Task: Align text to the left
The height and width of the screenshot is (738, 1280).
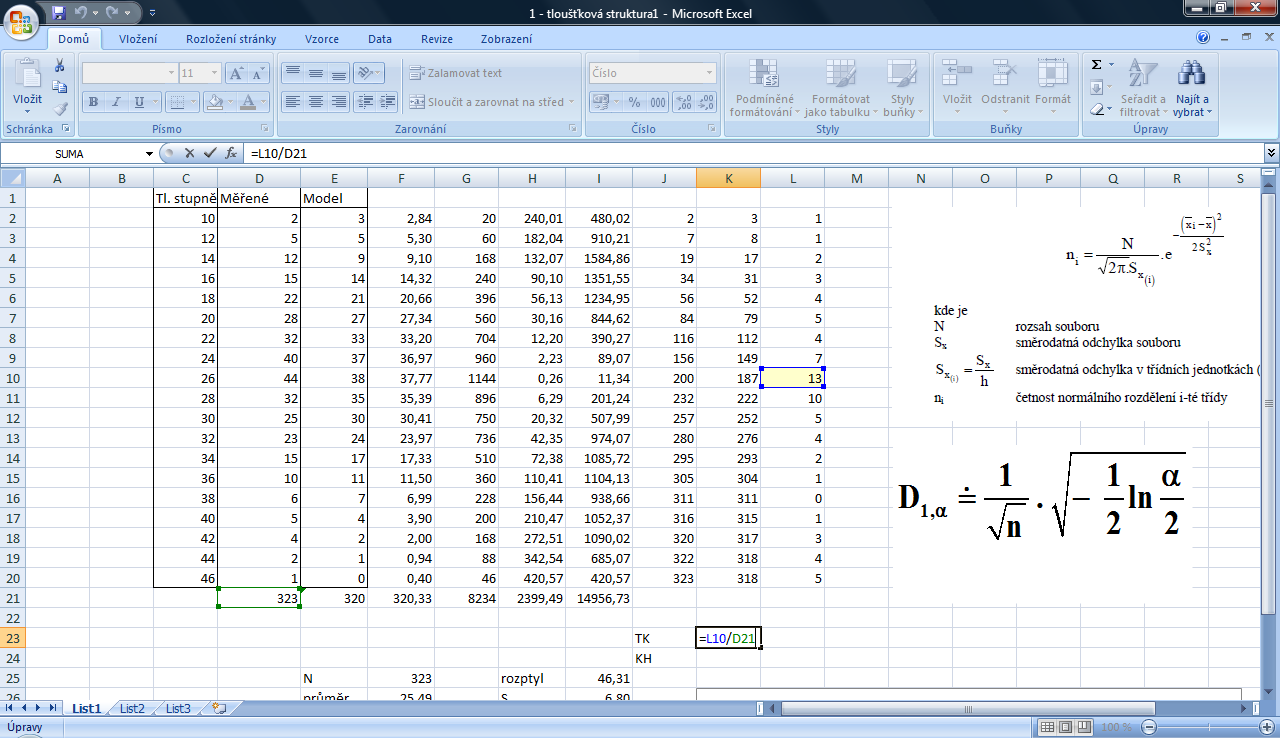Action: click(x=292, y=102)
